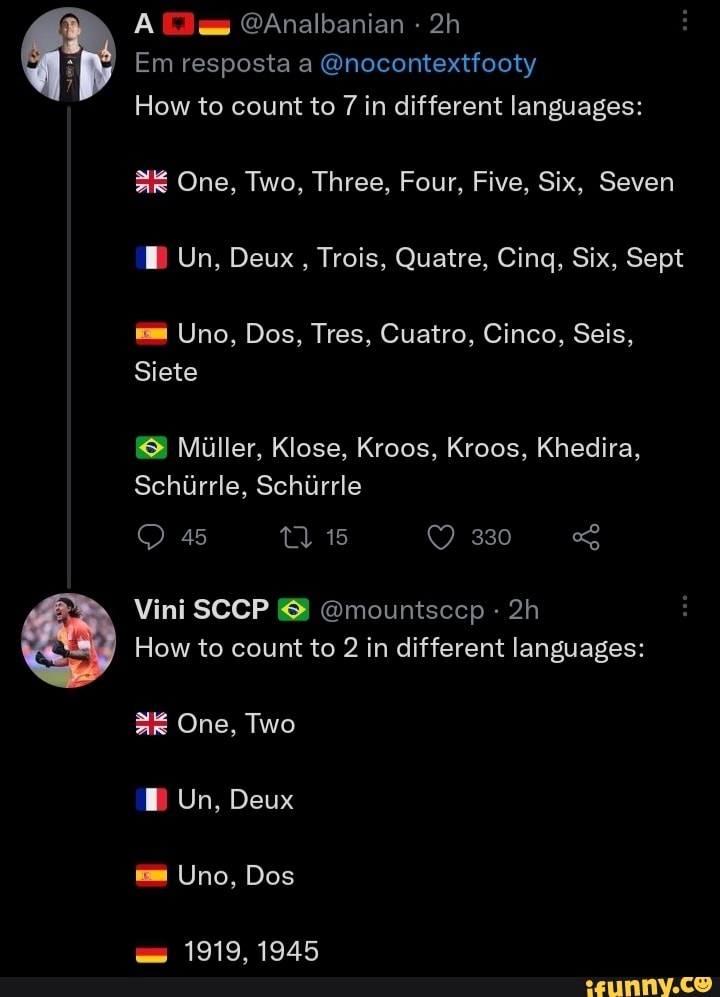The width and height of the screenshot is (720, 997).
Task: Open the ifunny.co watermark link
Action: (x=661, y=984)
